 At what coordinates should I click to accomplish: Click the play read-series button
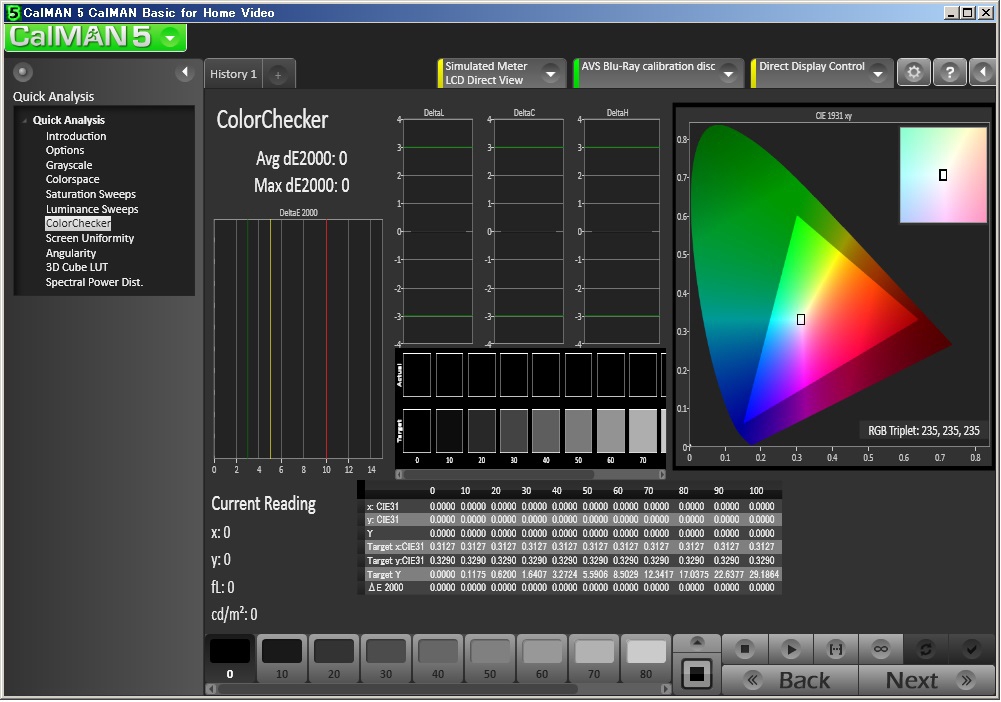coord(790,649)
